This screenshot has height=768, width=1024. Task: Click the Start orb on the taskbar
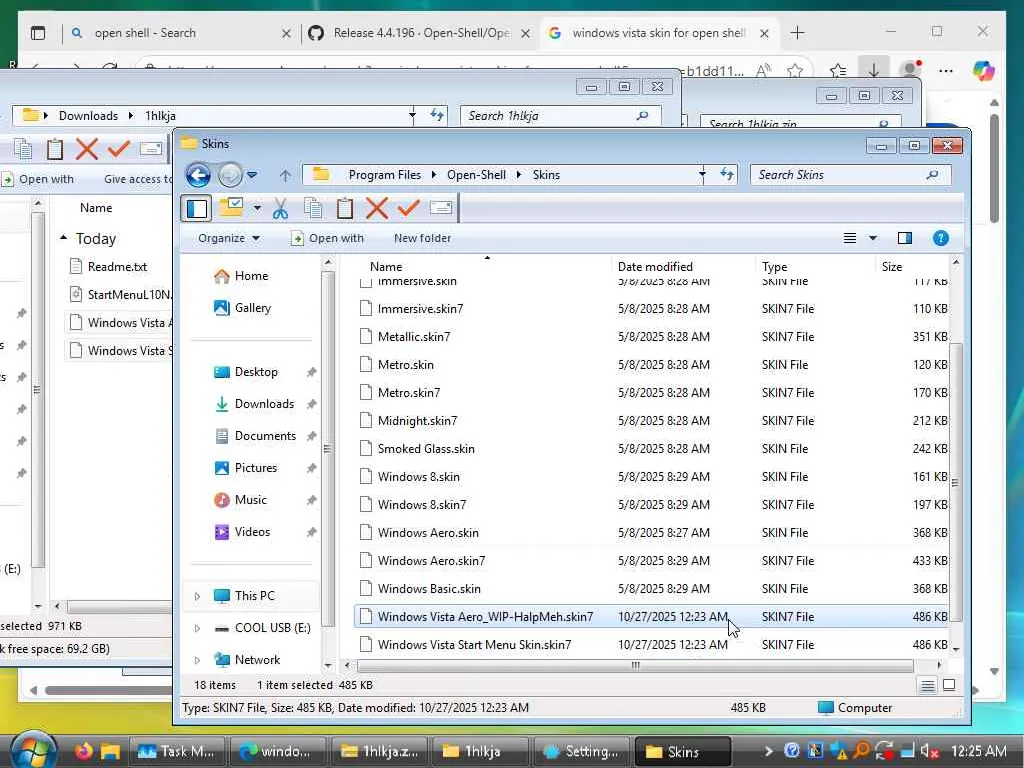pos(33,751)
